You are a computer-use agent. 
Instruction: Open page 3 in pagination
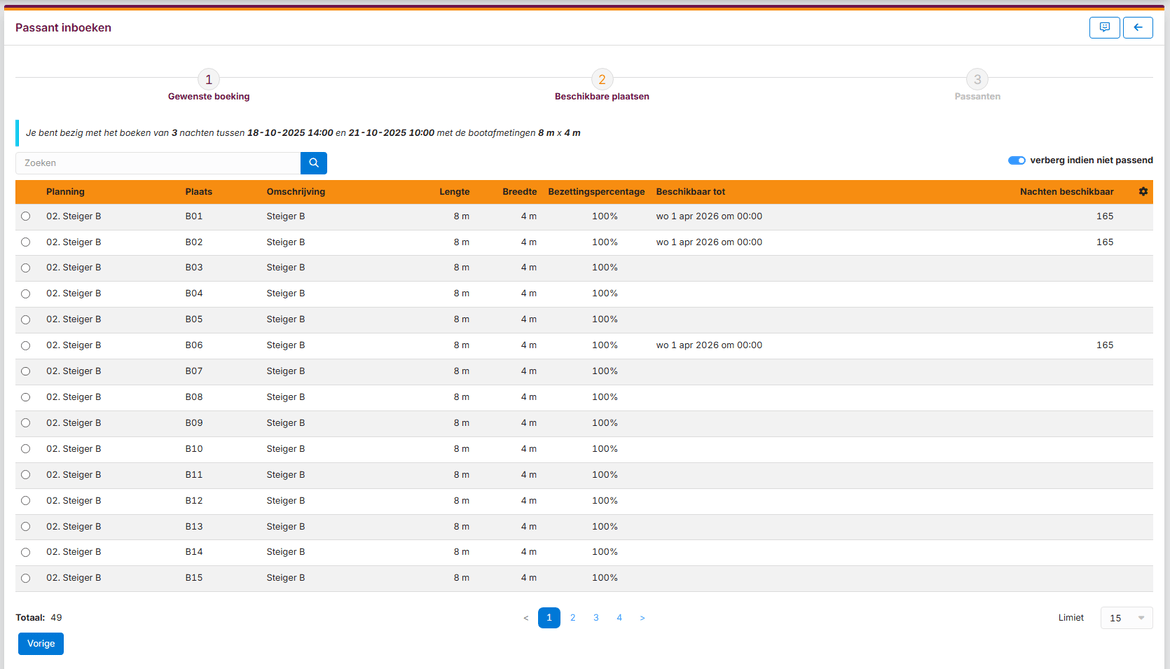(x=596, y=618)
